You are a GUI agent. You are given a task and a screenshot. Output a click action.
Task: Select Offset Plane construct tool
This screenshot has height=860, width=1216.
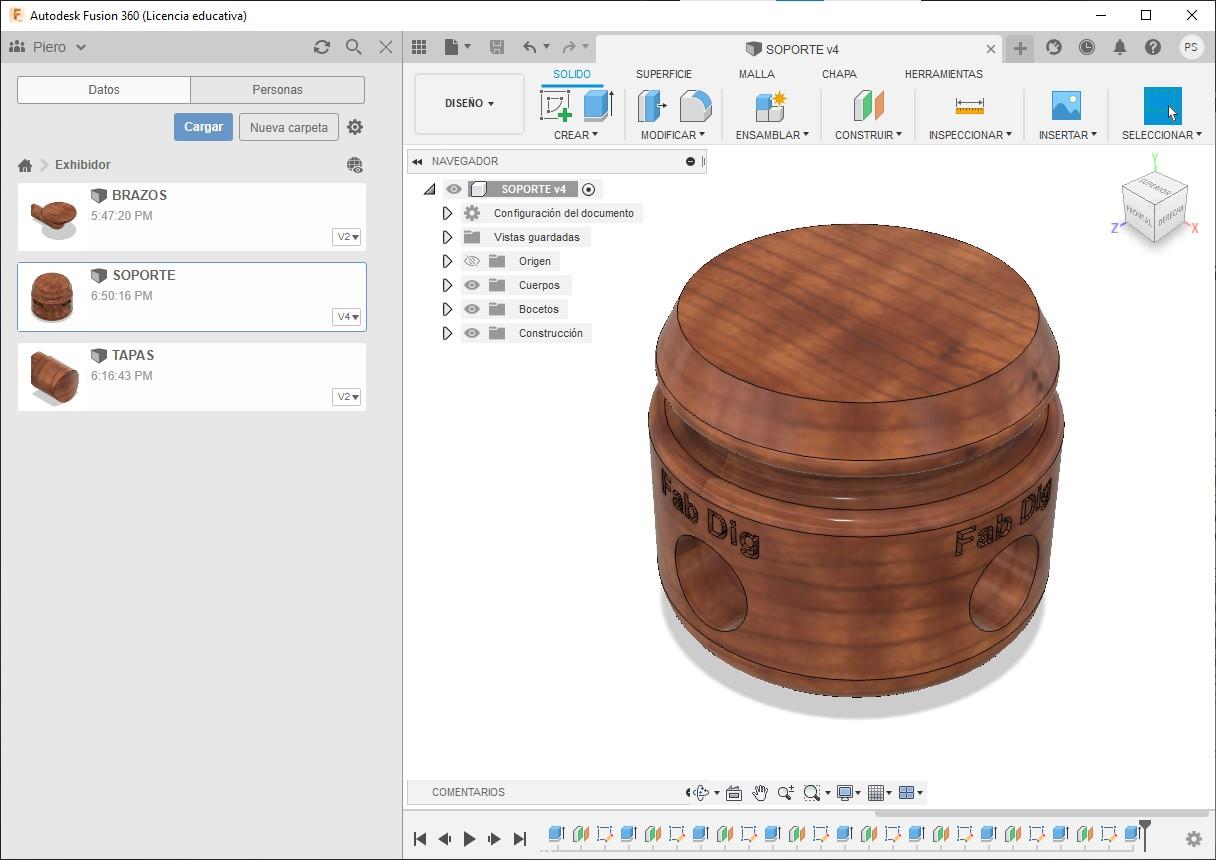[868, 105]
